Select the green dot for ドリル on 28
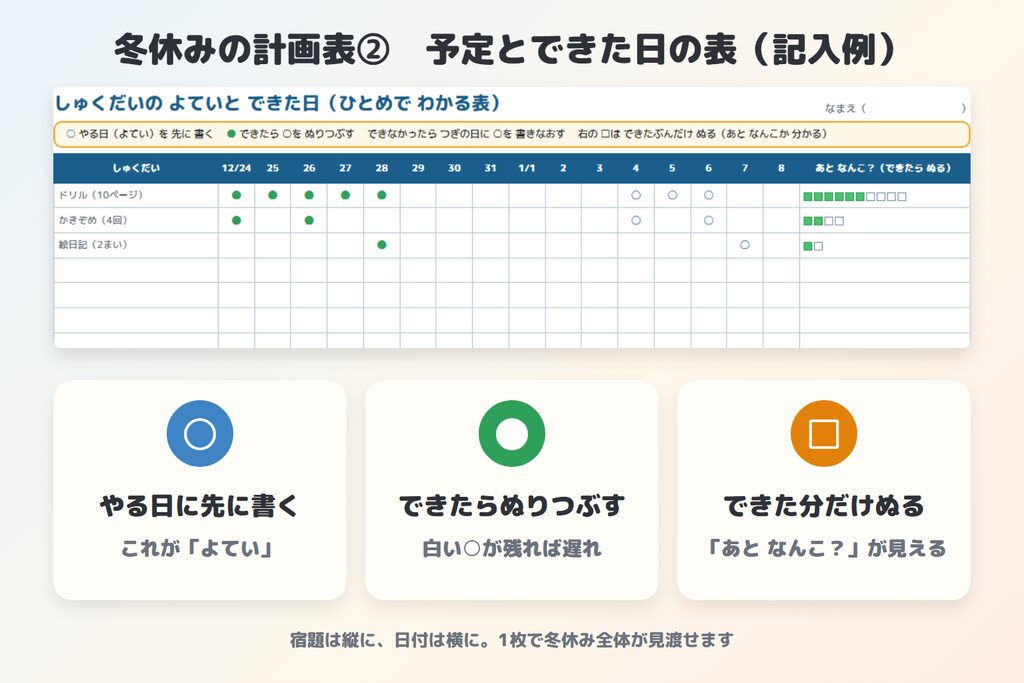The image size is (1024, 683). (382, 195)
